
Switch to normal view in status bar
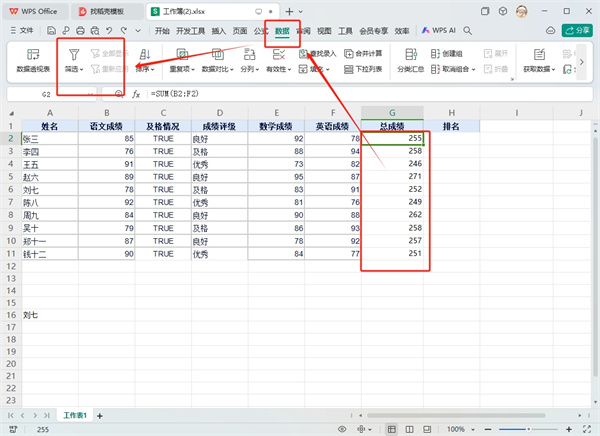(391, 429)
